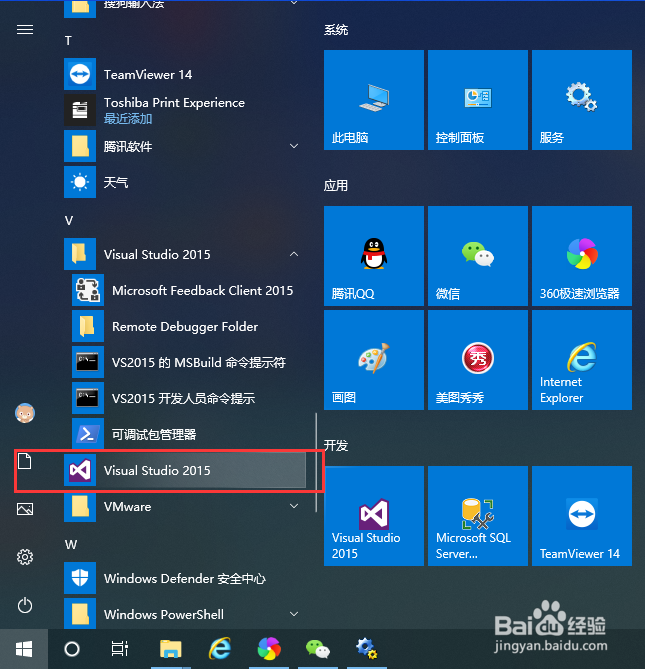Launch the Visual Studio 2015 tile

coord(374,516)
